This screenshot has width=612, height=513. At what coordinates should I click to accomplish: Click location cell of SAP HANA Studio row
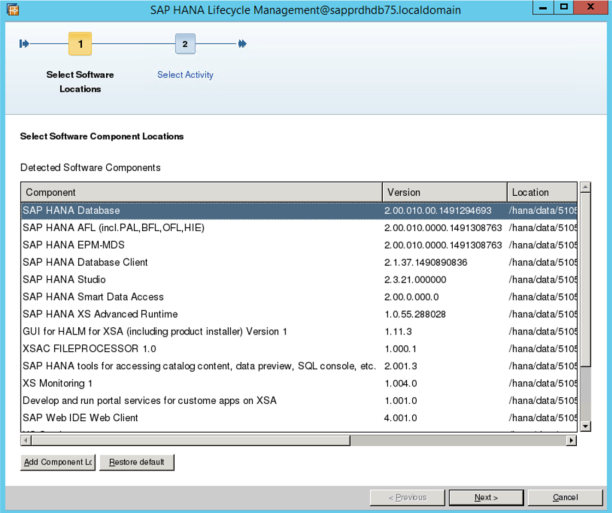(543, 280)
